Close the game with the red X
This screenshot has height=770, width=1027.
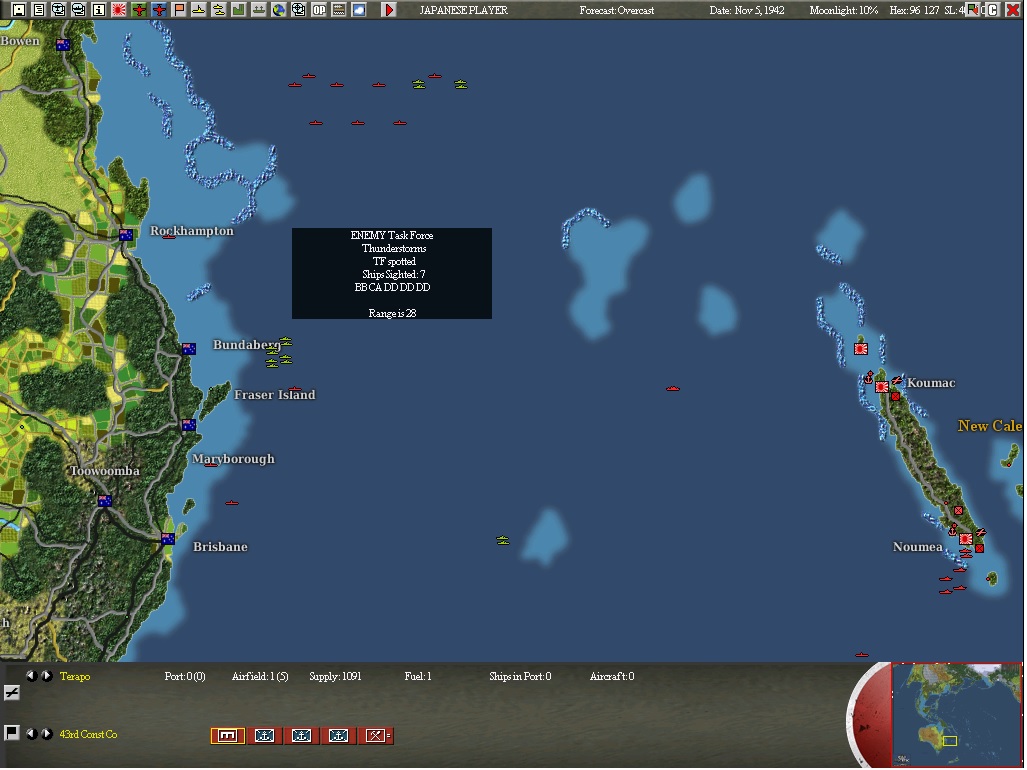click(1013, 10)
